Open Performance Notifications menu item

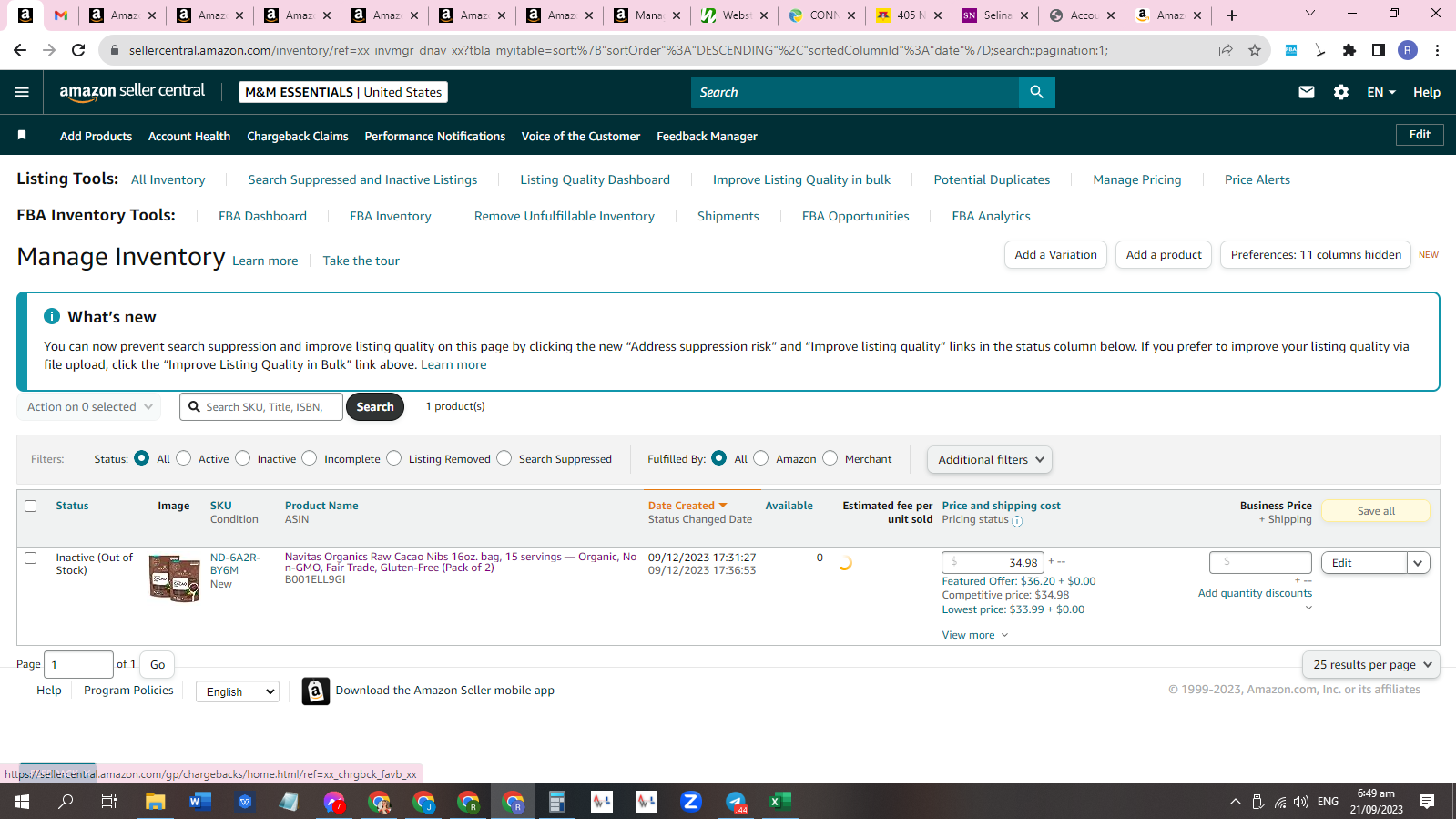435,136
